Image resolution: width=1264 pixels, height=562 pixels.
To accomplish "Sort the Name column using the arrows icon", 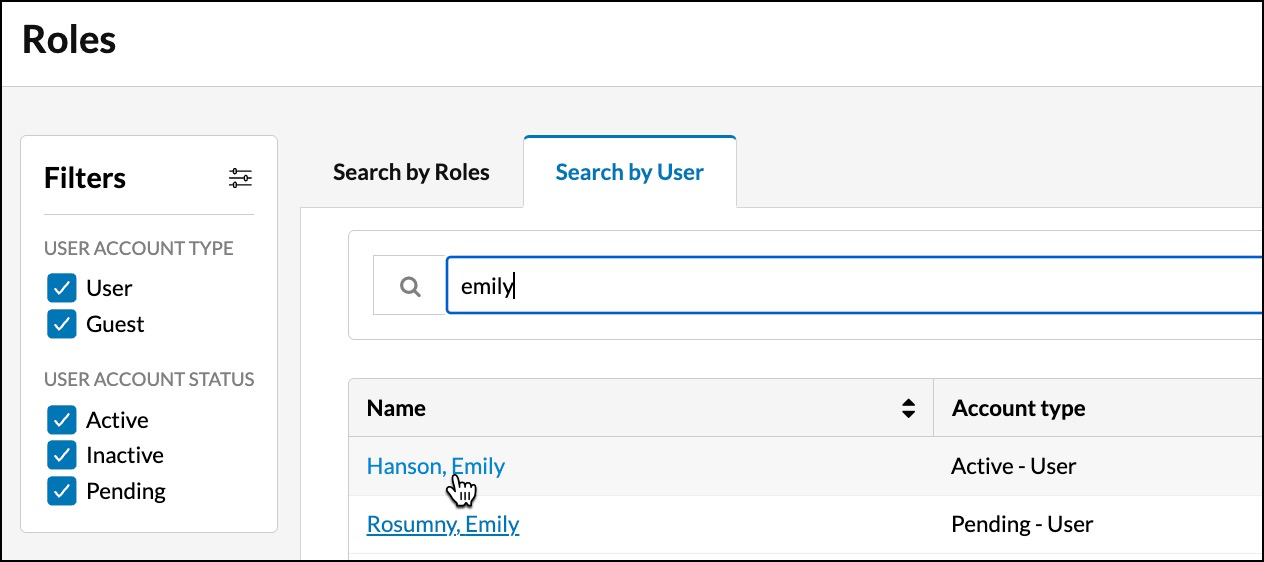I will tap(908, 408).
